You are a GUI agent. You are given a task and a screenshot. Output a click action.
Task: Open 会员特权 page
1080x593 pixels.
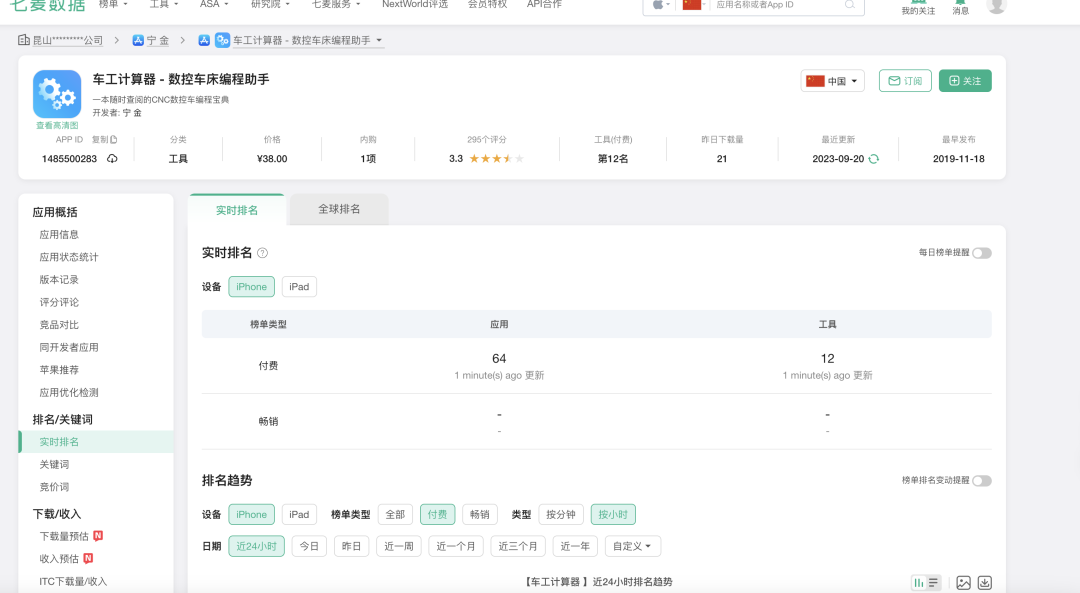point(488,4)
